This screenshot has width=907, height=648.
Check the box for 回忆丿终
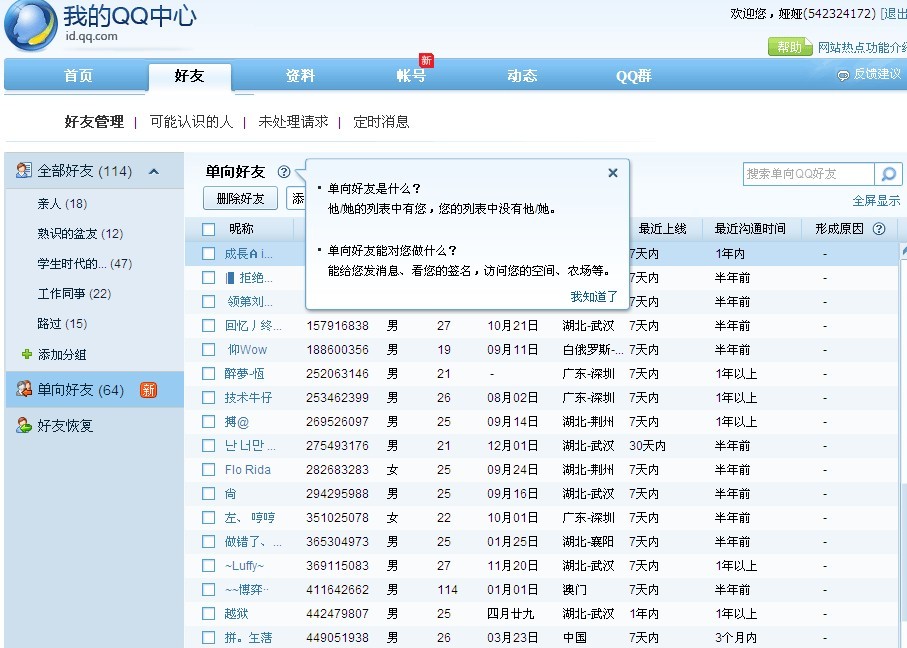pyautogui.click(x=209, y=326)
